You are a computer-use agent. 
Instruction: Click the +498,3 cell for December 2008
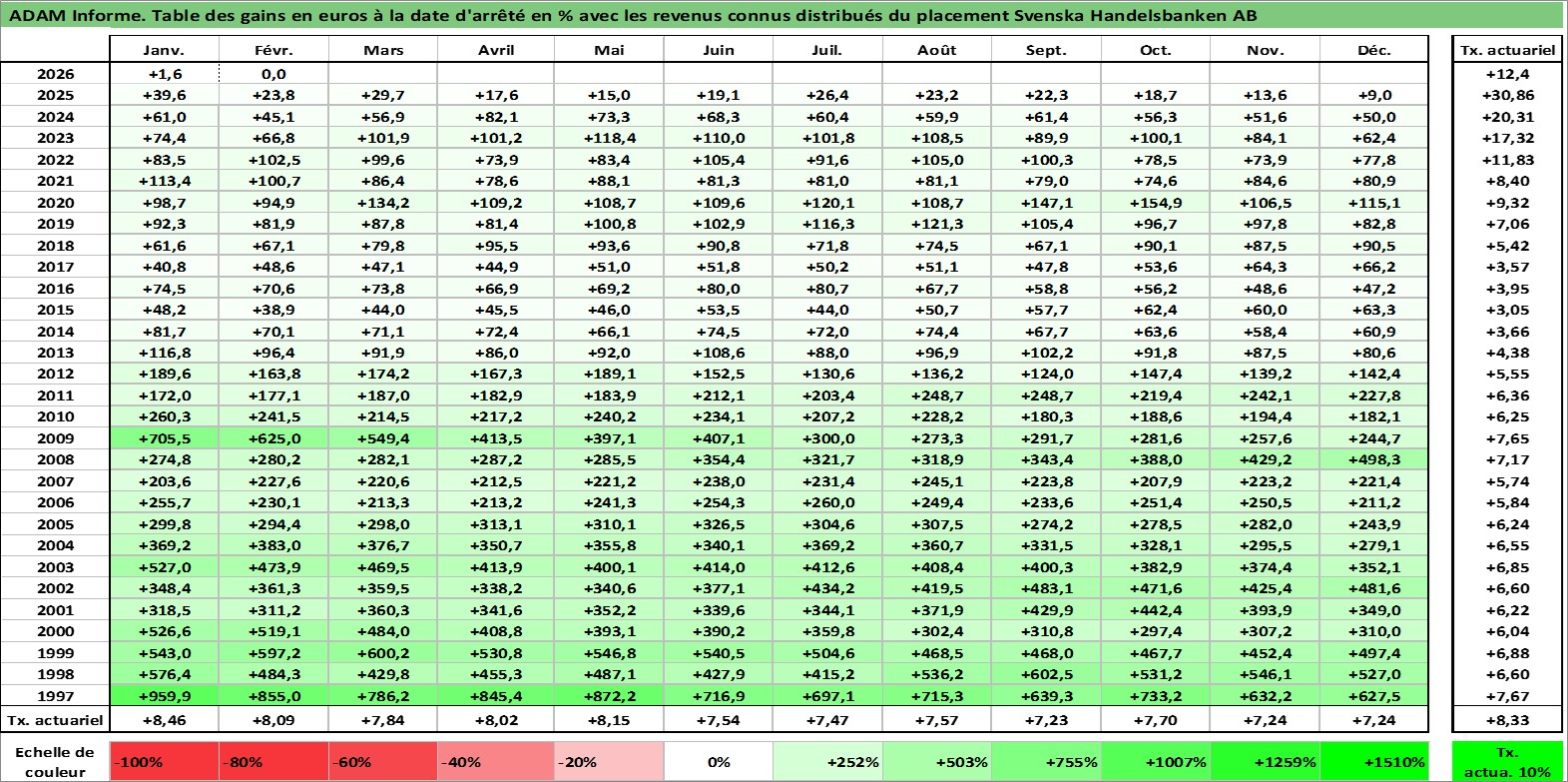tap(1374, 459)
